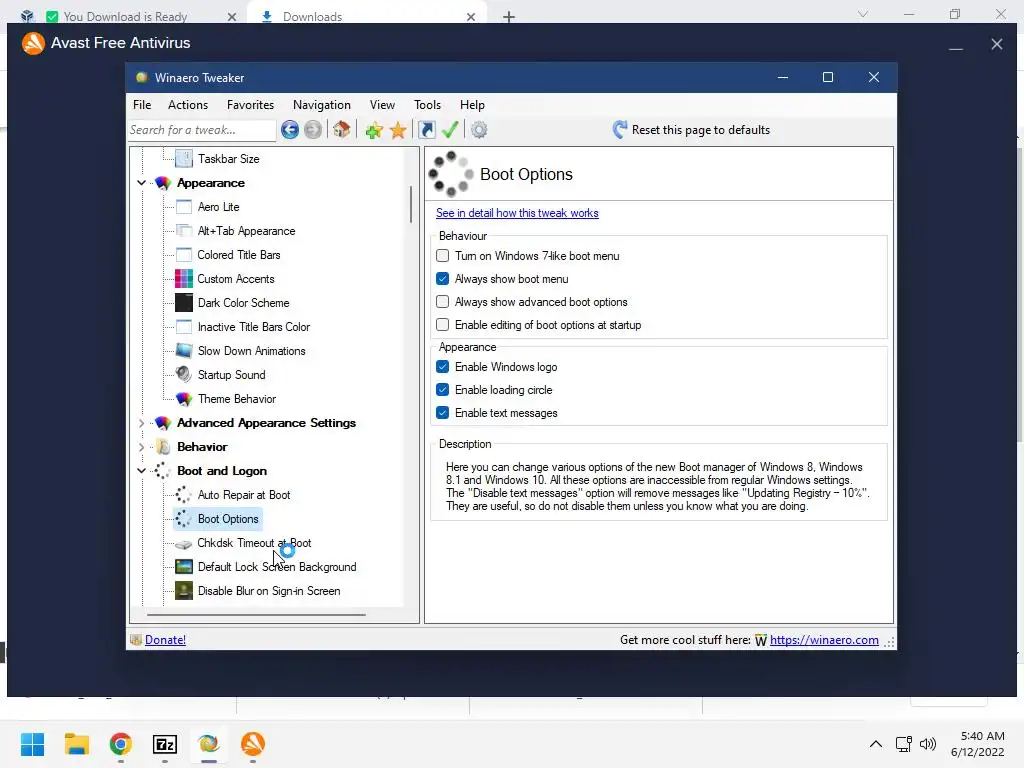1024x768 pixels.
Task: Open 7-Zip from taskbar
Action: (x=165, y=744)
